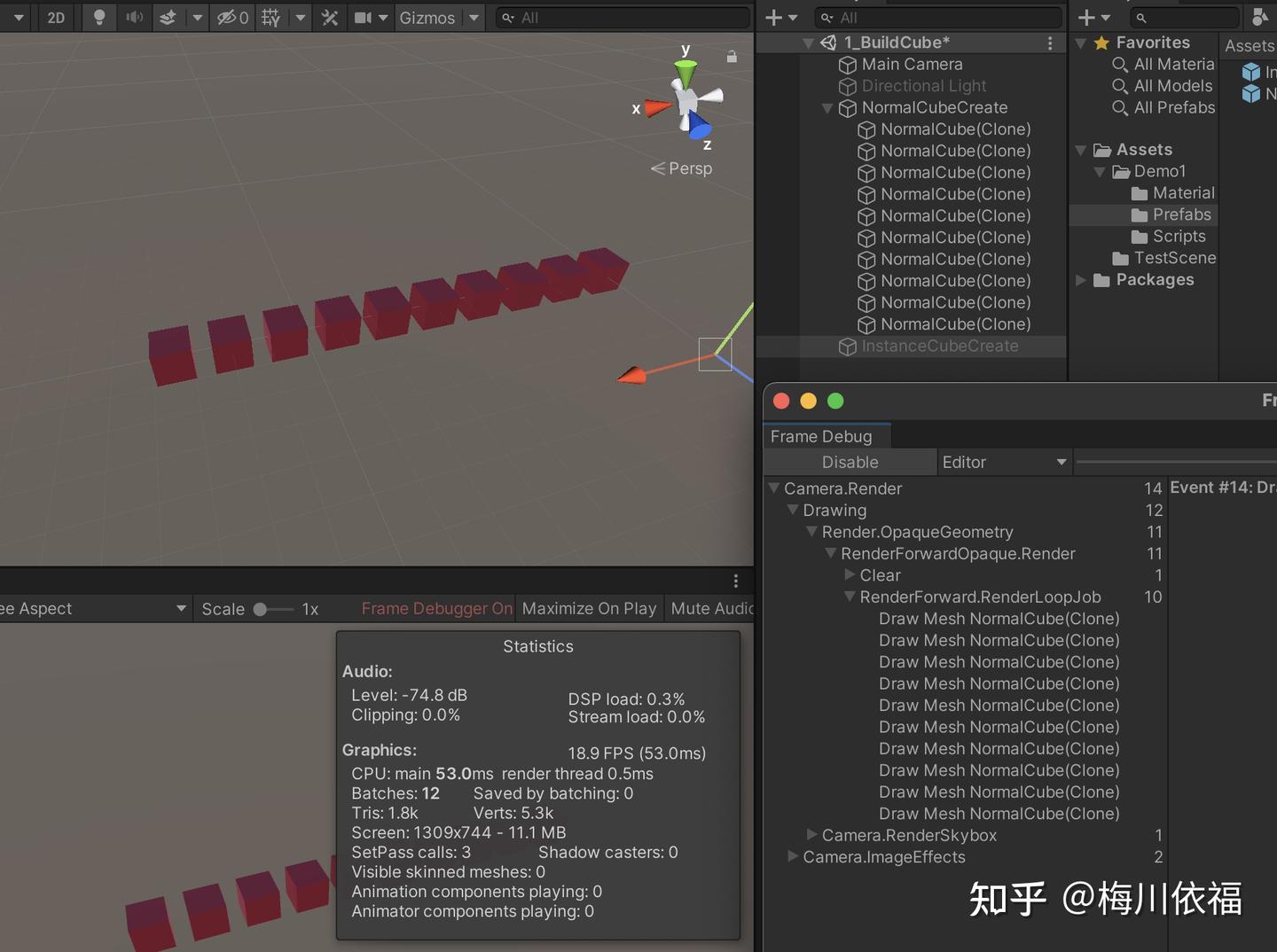This screenshot has width=1277, height=952.
Task: Open the component tools wrench icon
Action: point(329,18)
